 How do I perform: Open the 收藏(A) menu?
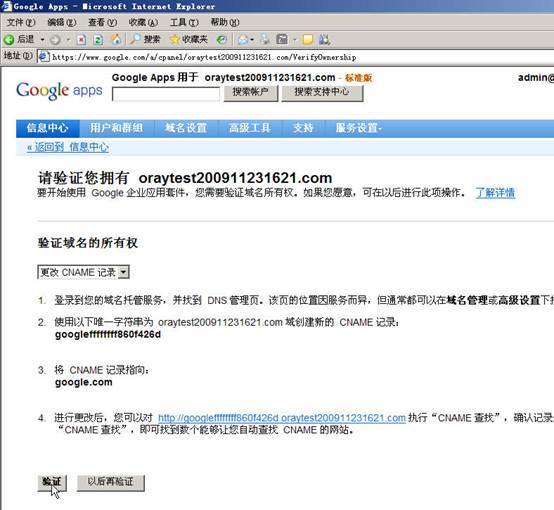click(x=143, y=22)
